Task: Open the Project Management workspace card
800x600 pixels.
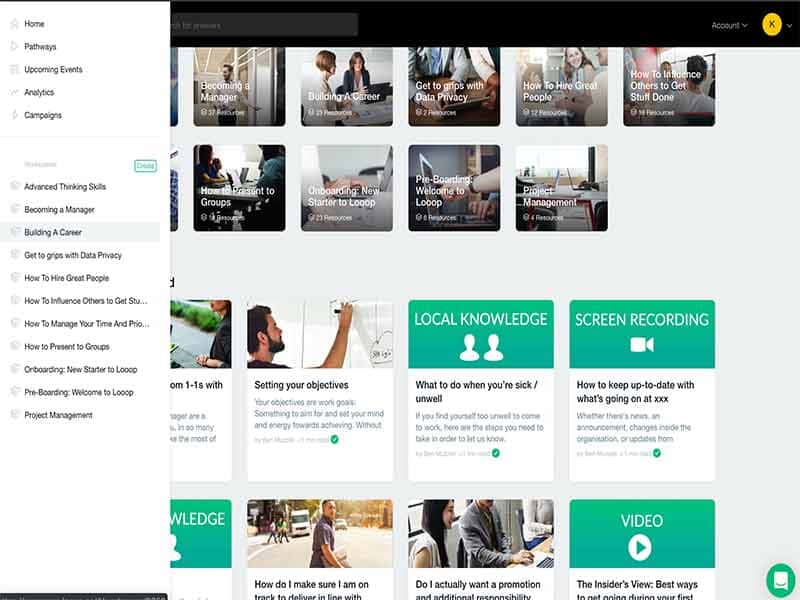Action: (x=562, y=188)
